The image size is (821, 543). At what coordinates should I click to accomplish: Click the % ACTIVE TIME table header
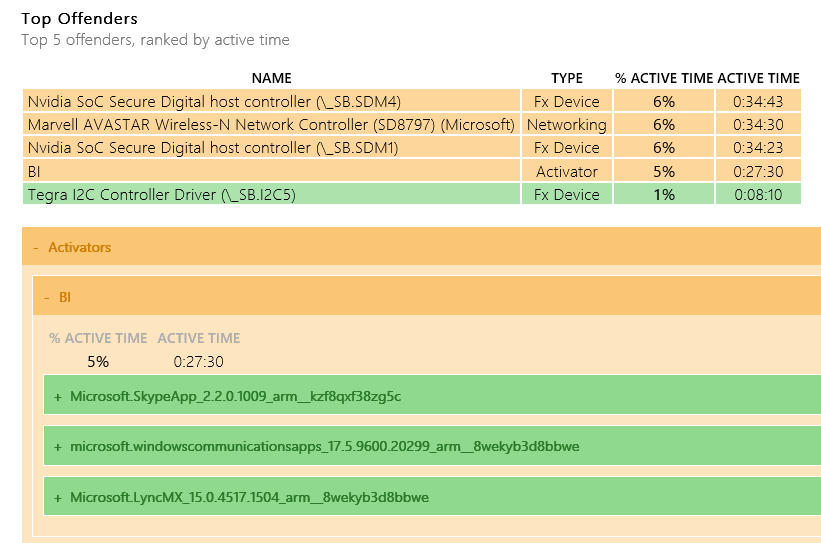point(663,78)
